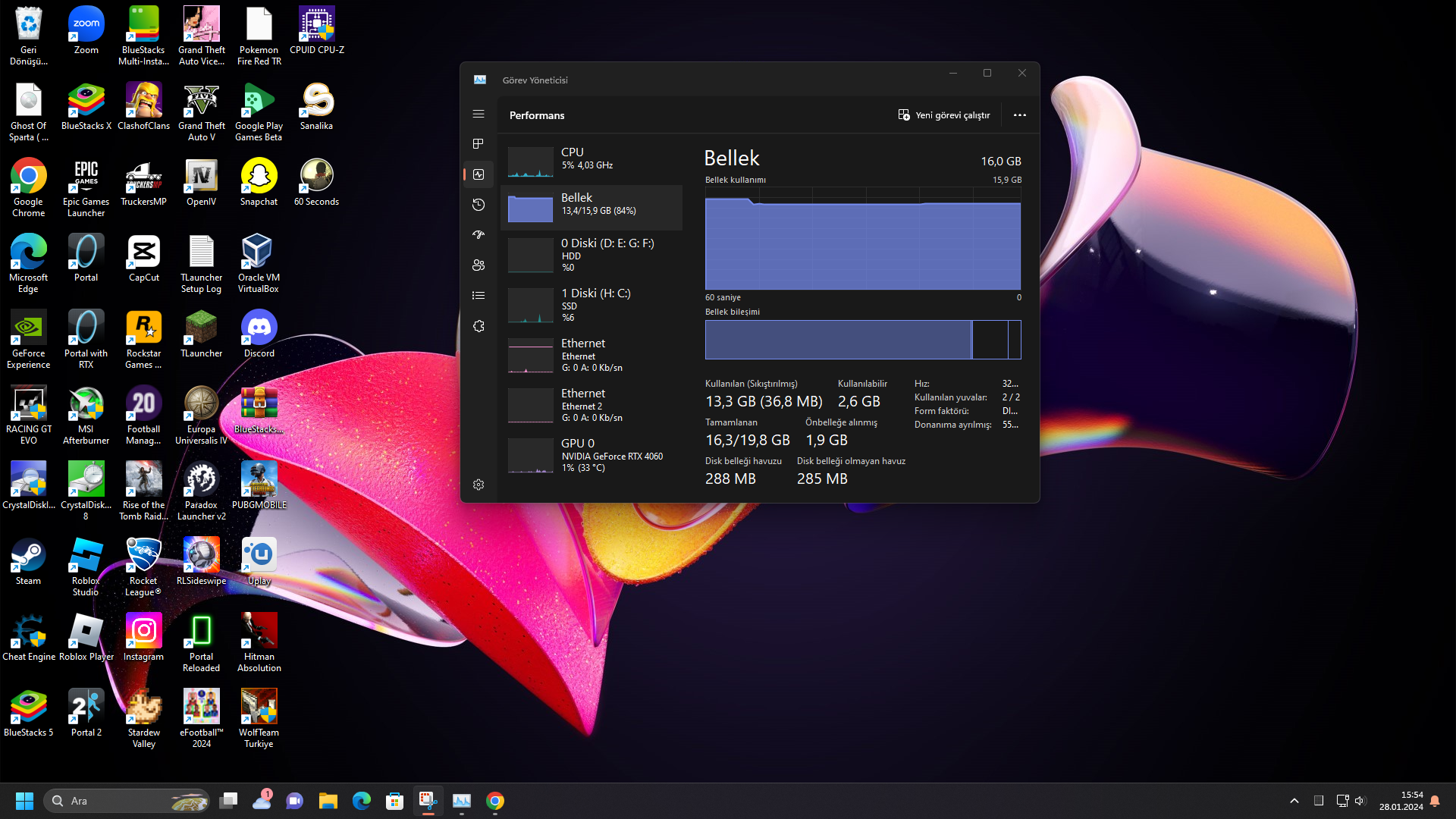Open Services puzzle icon in sidebar

point(478,326)
